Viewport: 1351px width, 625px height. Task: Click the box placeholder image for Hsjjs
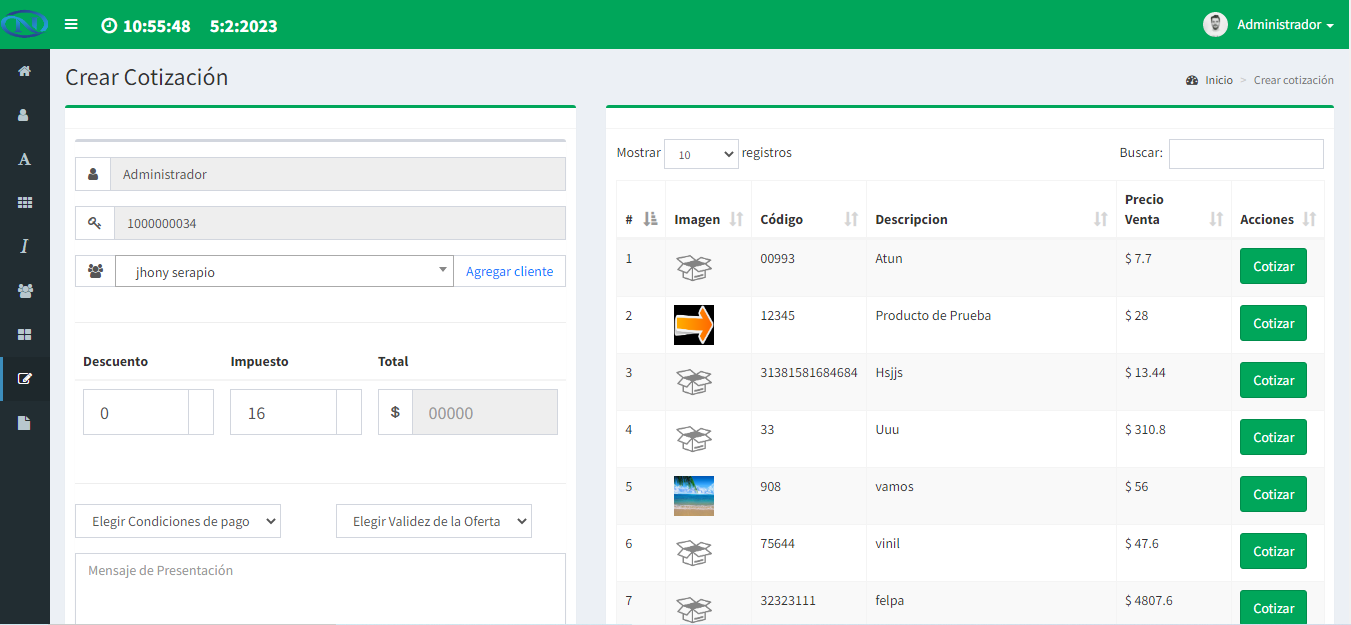click(x=694, y=381)
